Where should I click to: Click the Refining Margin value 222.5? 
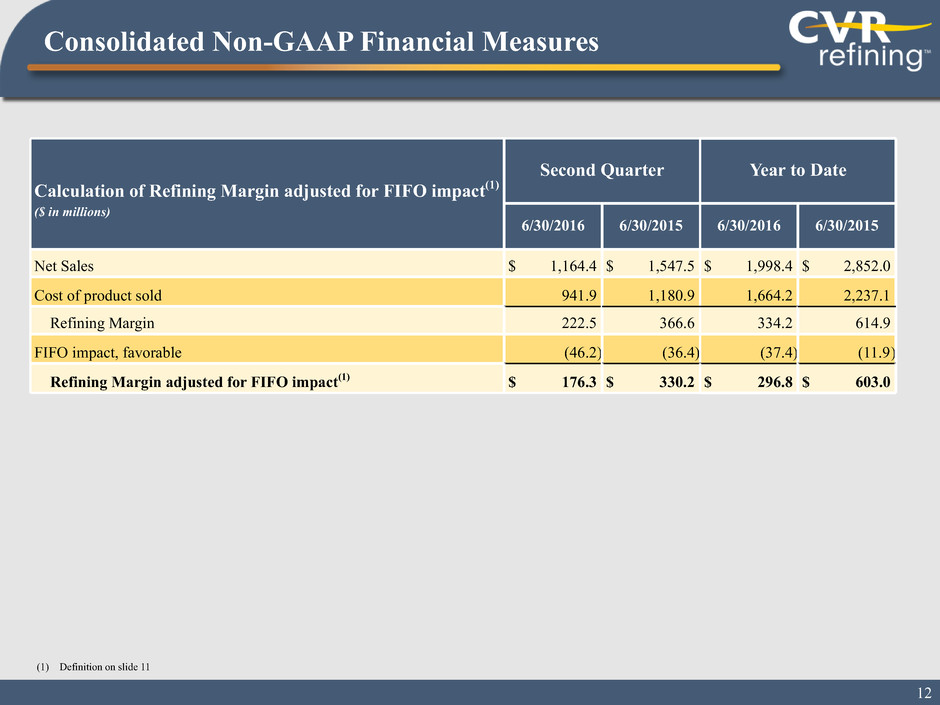[x=575, y=322]
